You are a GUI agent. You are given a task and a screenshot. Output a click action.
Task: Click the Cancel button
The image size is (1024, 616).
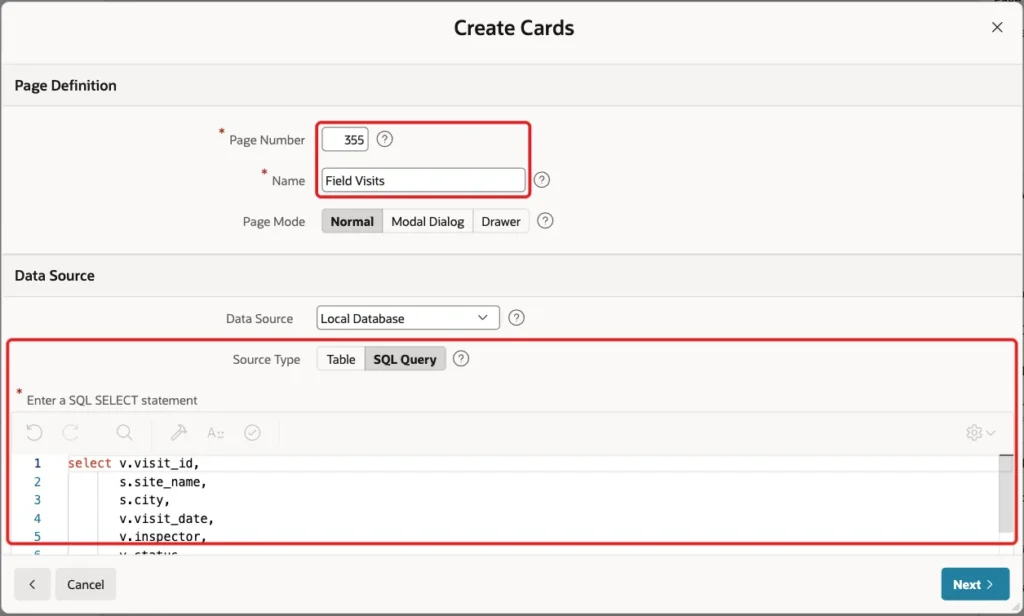[x=86, y=585]
